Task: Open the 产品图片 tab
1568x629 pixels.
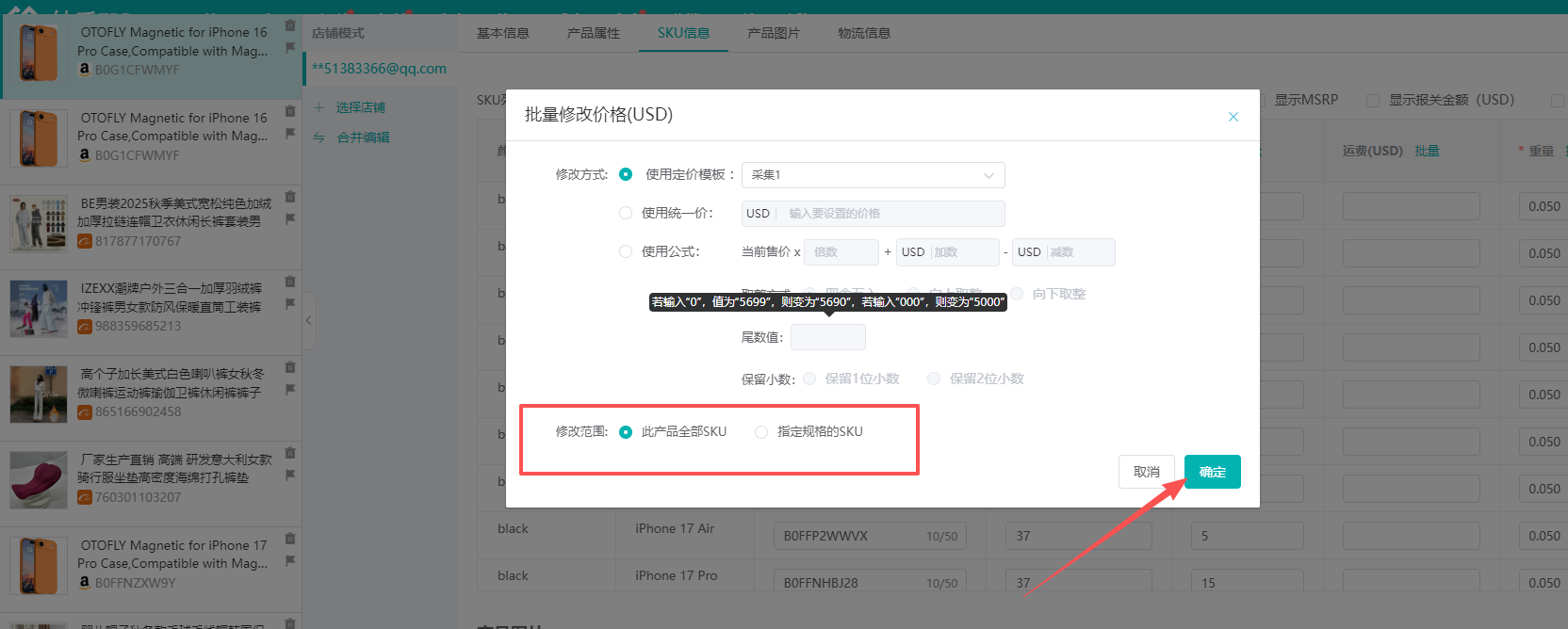Action: [773, 33]
